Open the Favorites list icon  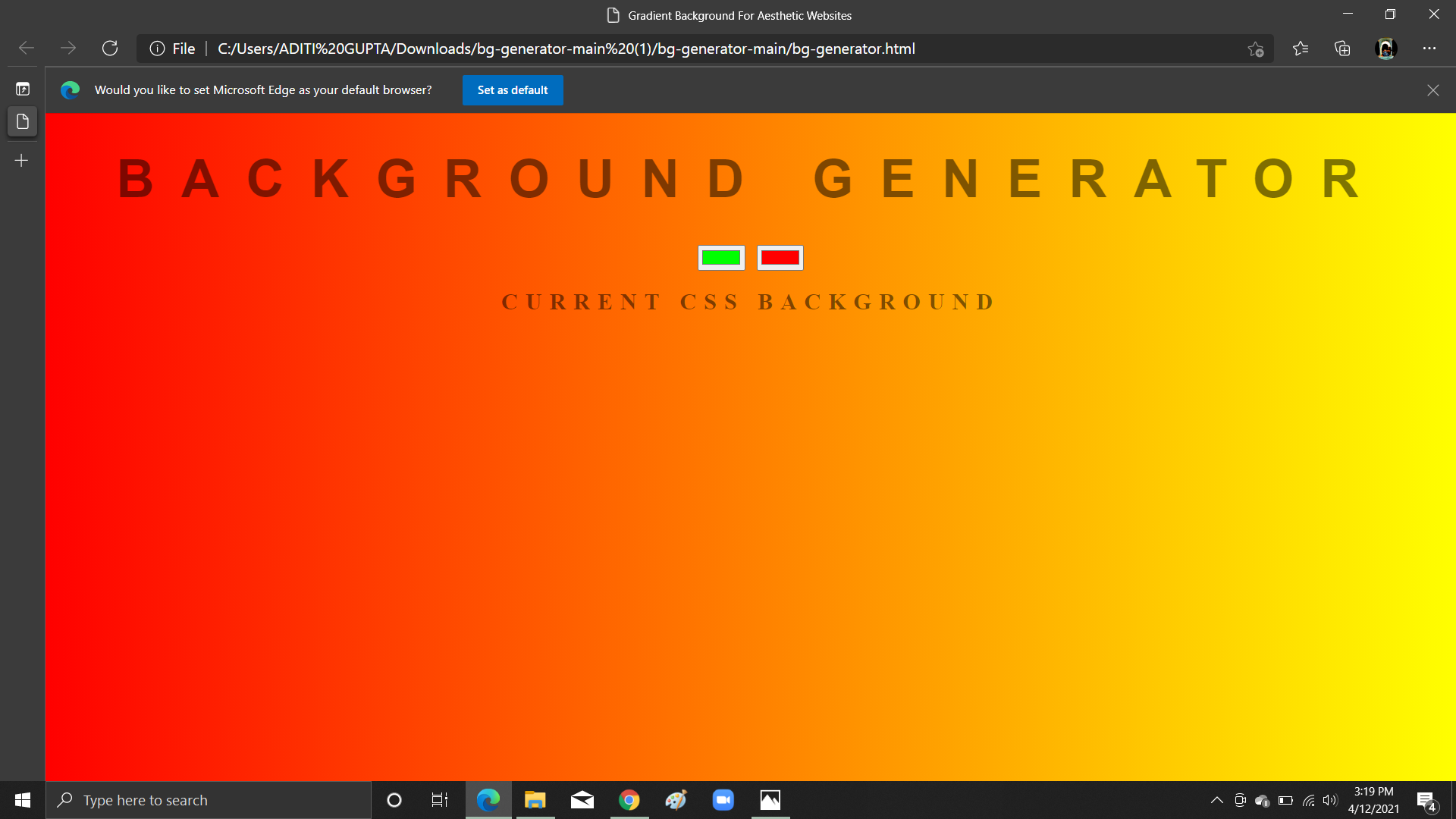click(x=1301, y=48)
